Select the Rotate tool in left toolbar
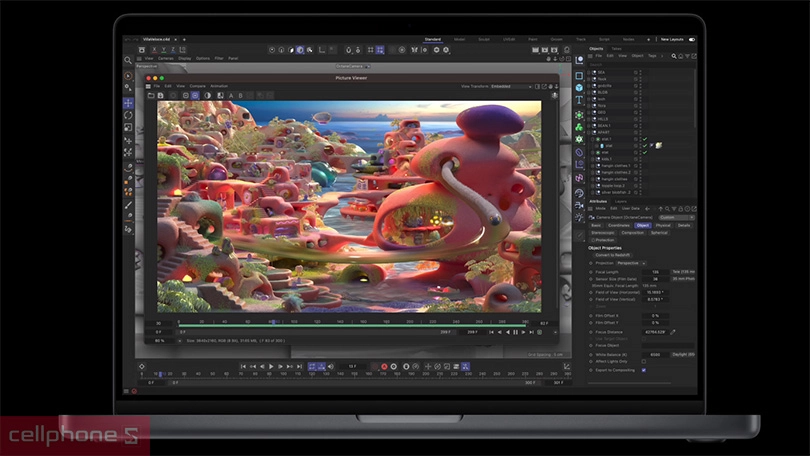This screenshot has width=810, height=456. coord(128,115)
